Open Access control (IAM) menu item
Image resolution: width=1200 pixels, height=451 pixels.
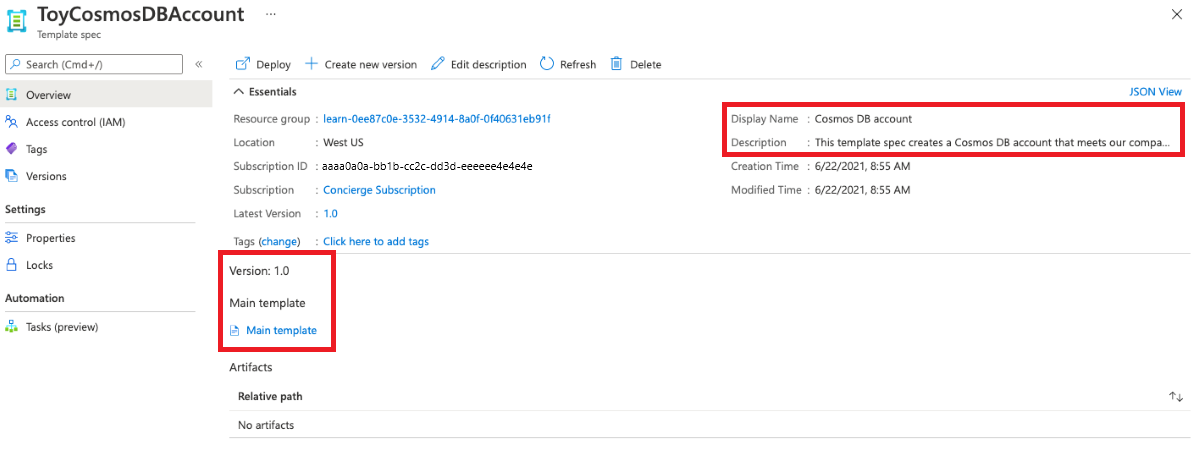pos(106,122)
